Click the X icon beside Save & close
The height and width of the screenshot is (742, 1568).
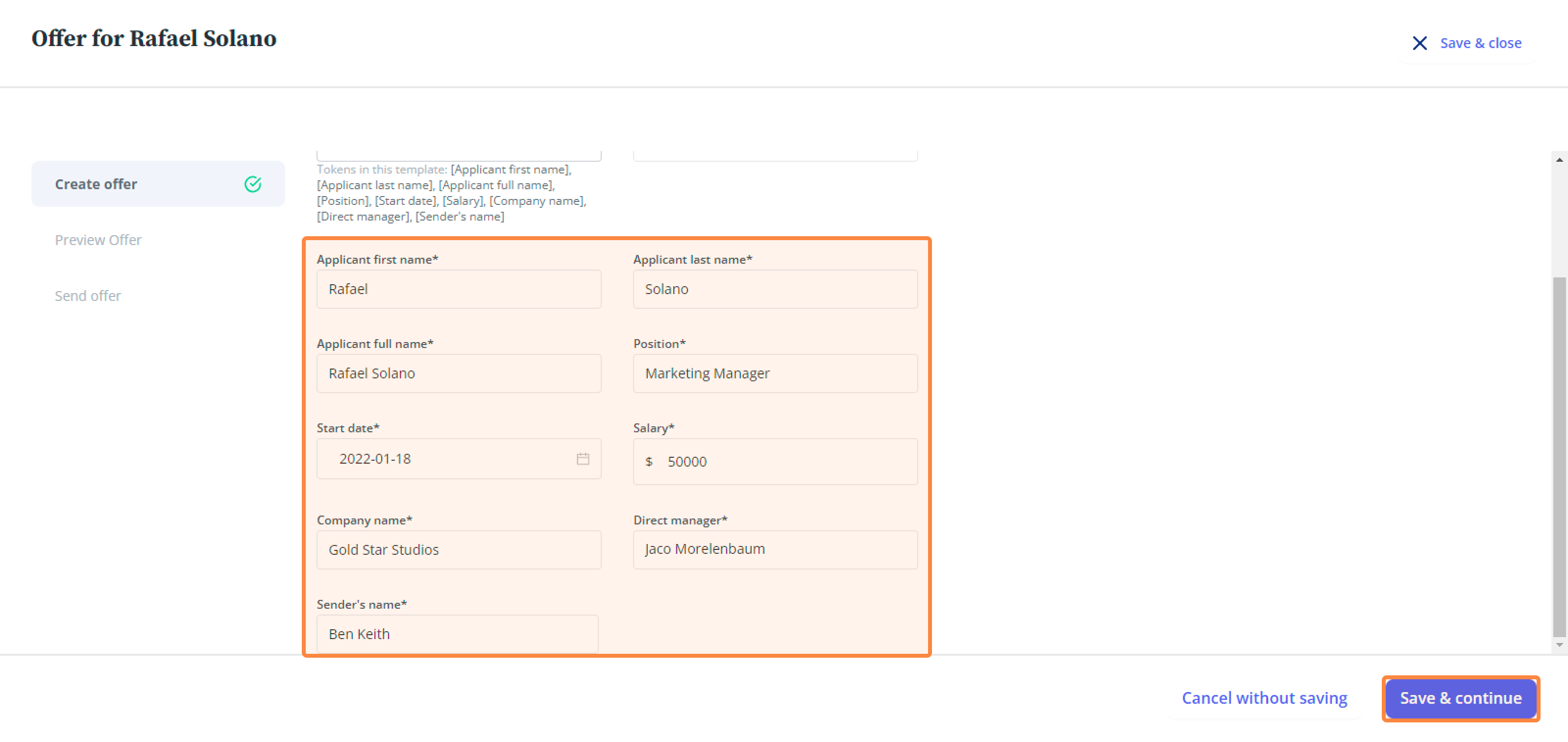[x=1420, y=43]
